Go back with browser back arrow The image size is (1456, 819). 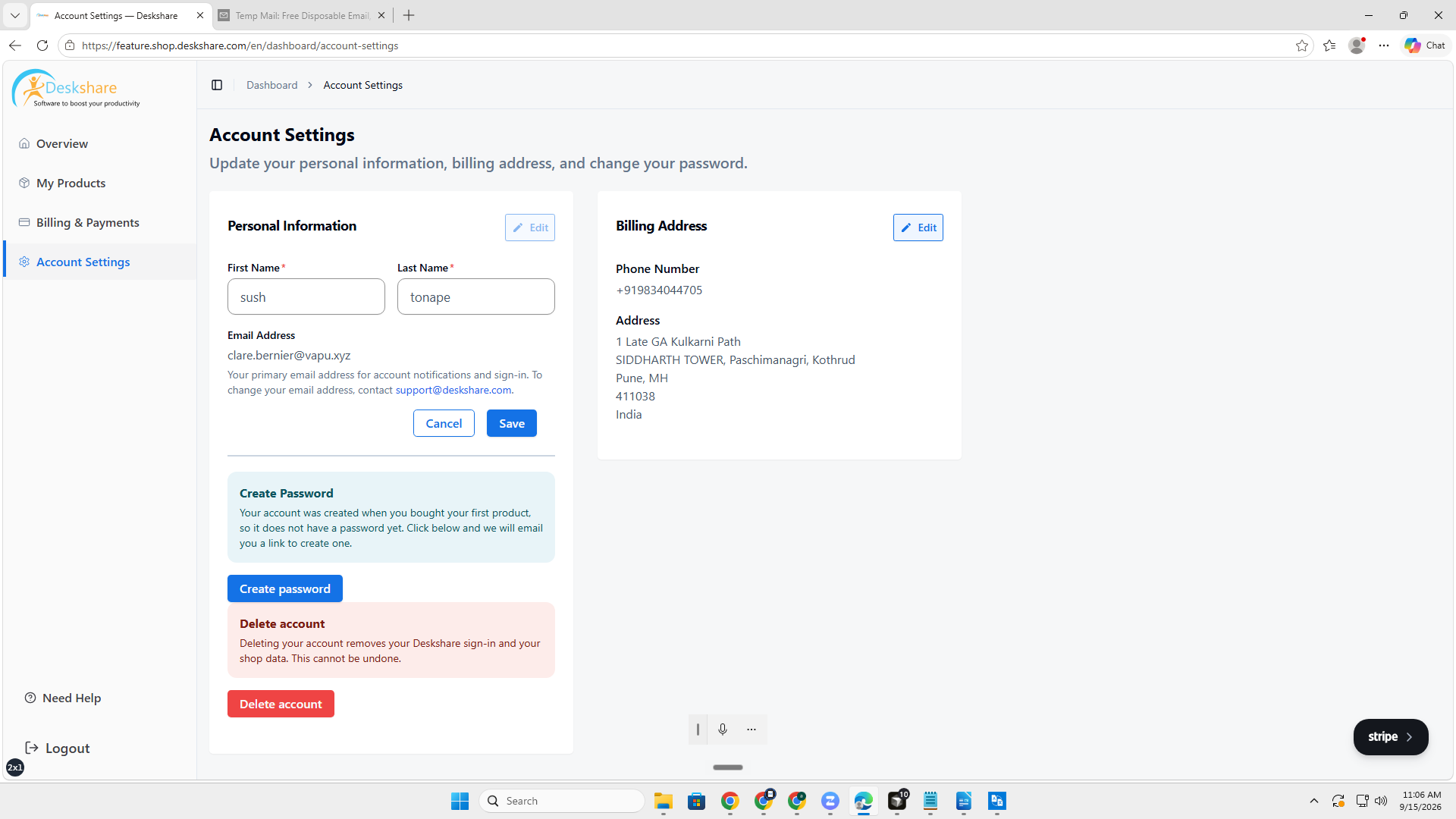14,45
